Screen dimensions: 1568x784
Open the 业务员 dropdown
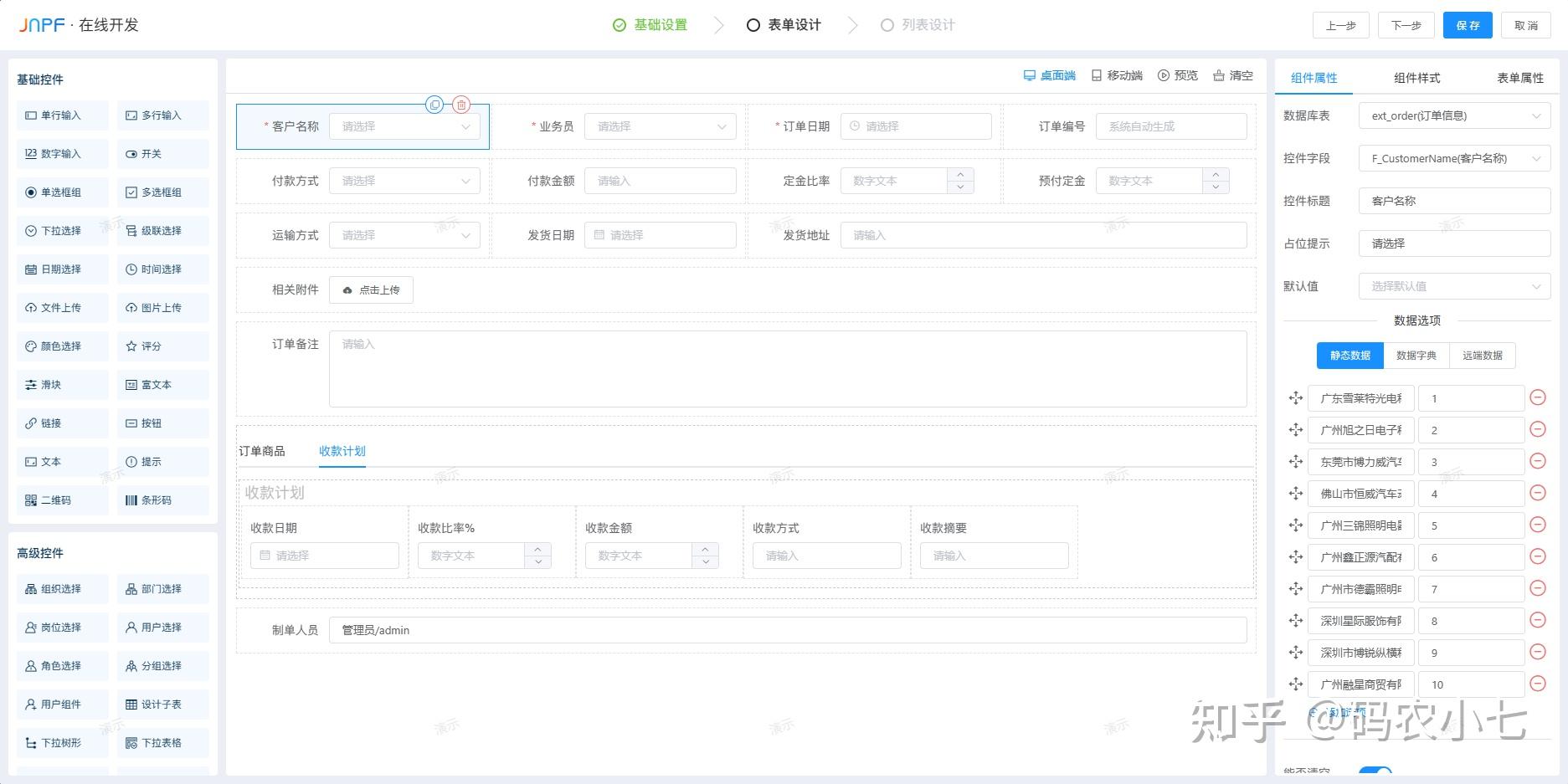pyautogui.click(x=661, y=126)
